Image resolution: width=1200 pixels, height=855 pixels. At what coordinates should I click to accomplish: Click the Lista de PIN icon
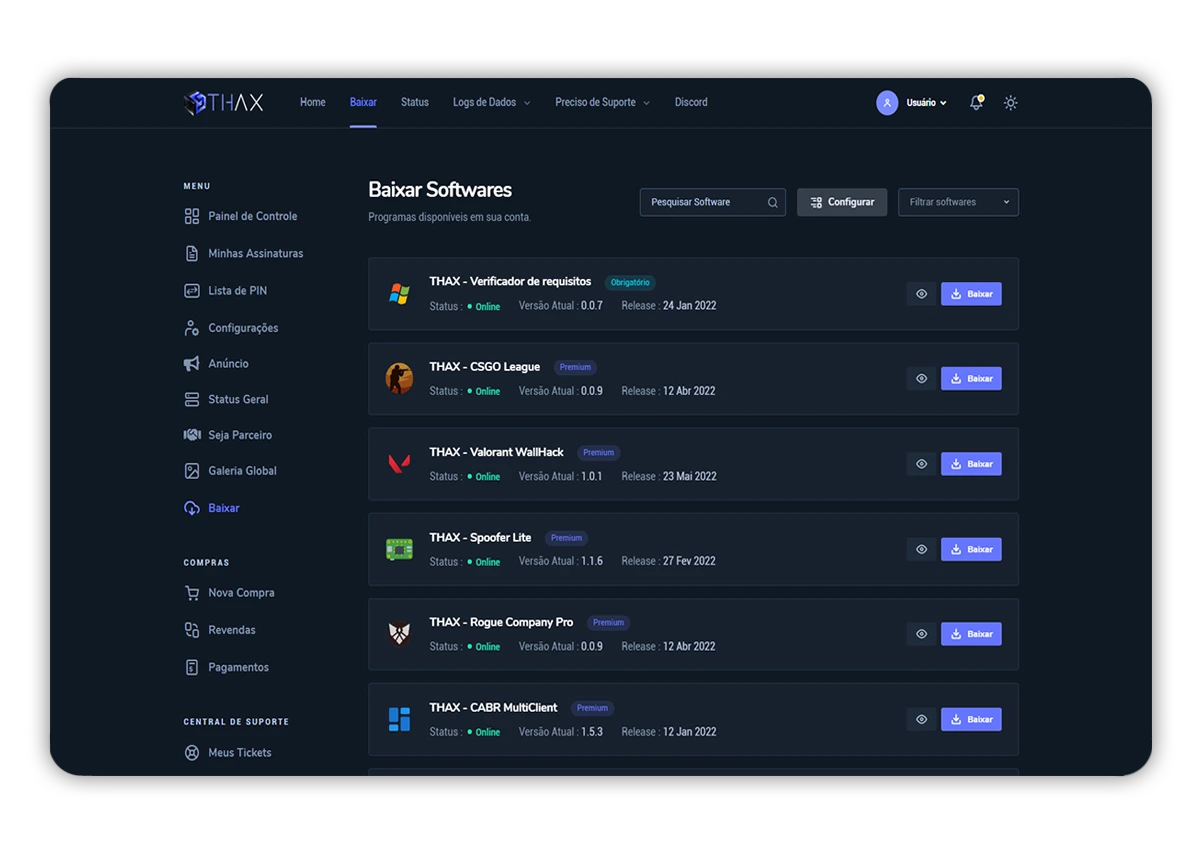click(x=192, y=291)
